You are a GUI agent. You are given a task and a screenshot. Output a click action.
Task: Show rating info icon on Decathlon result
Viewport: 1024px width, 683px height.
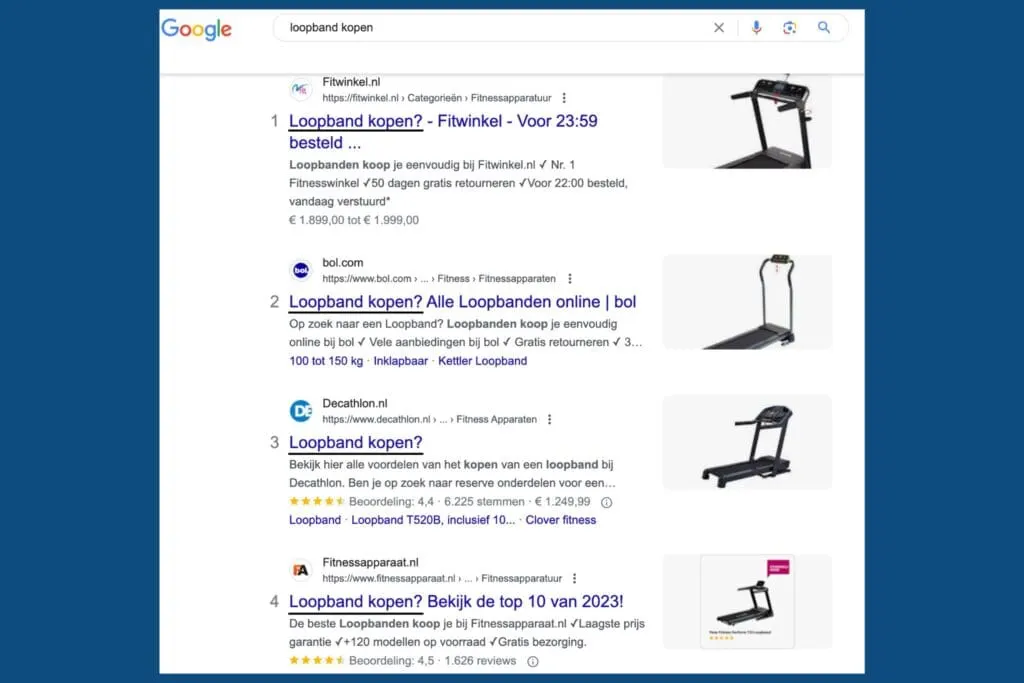[x=606, y=502]
